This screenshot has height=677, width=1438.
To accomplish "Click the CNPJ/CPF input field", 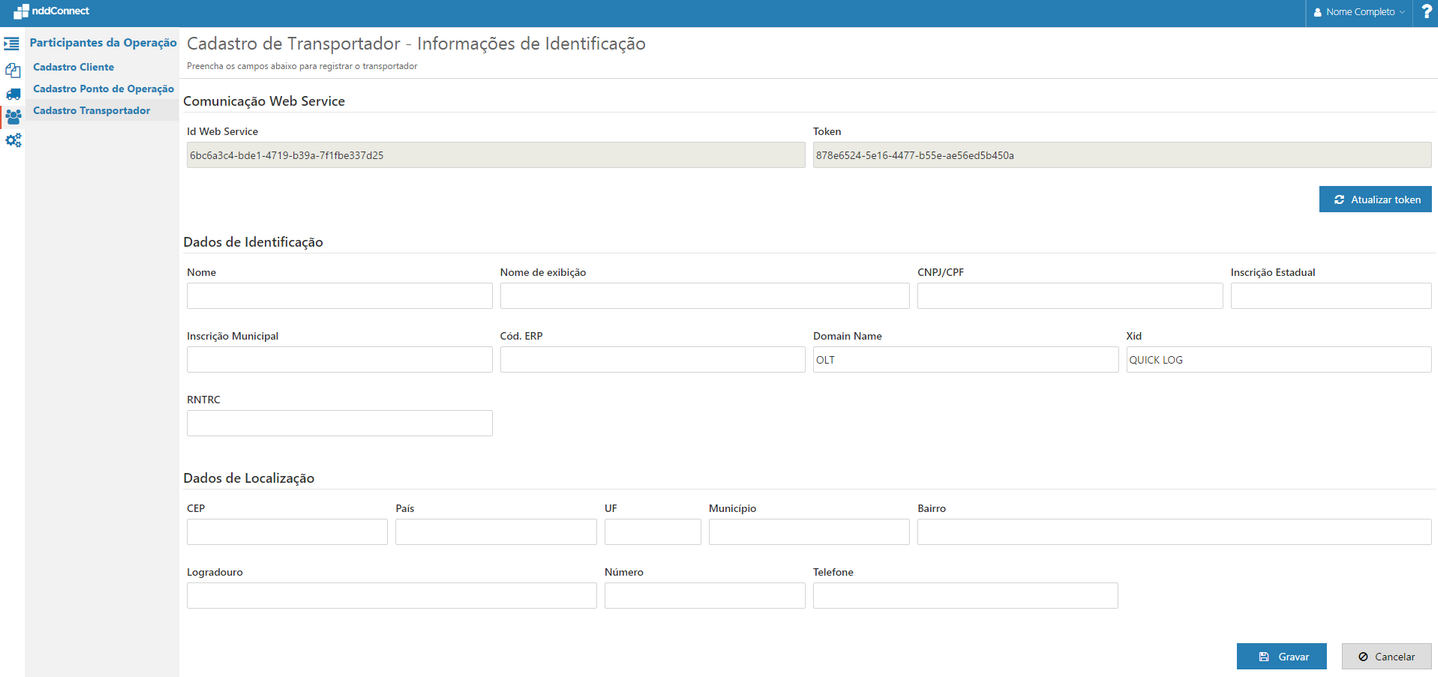I will [1069, 295].
